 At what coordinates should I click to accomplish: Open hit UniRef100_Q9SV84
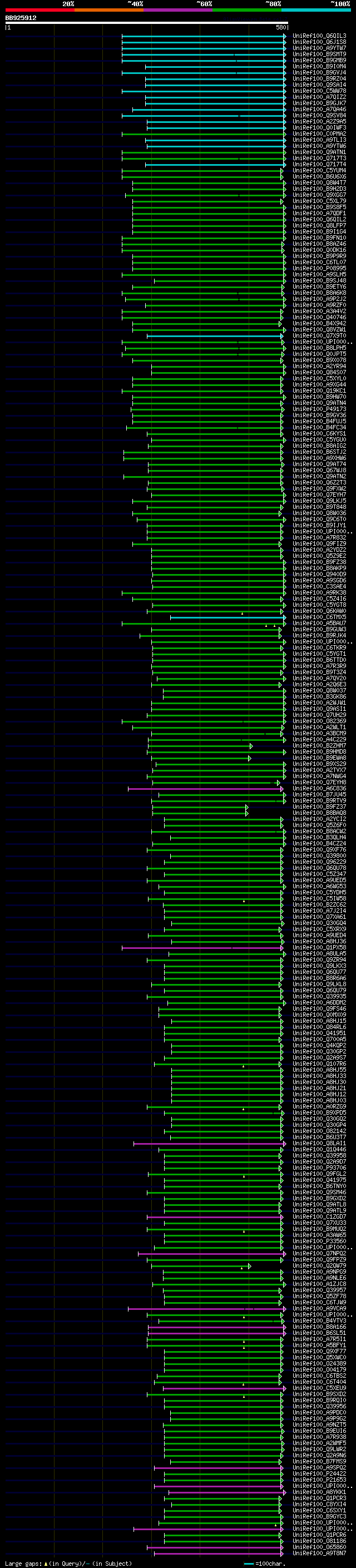click(319, 116)
